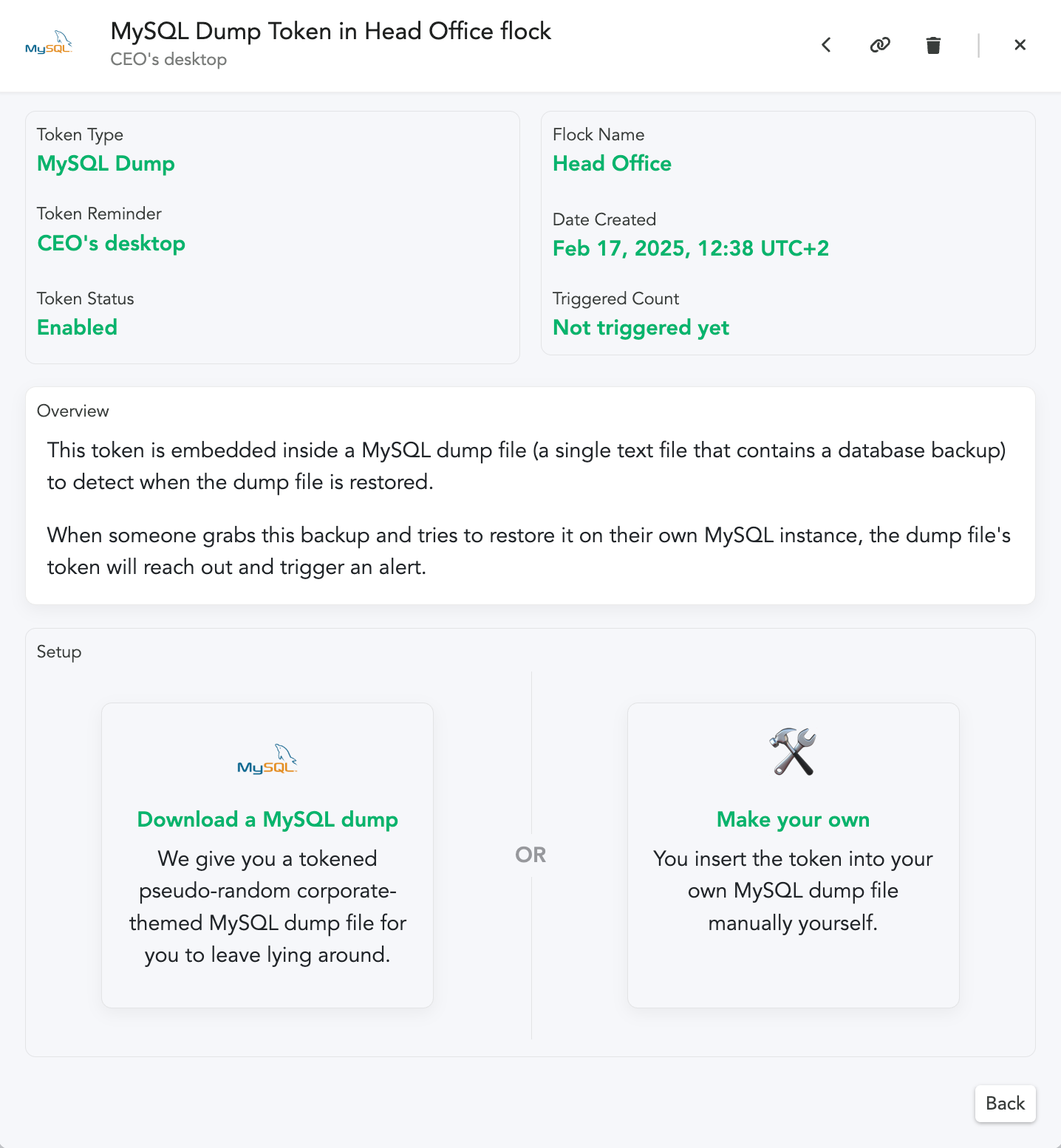
Task: Click the 'We give you a tokened' description
Action: [x=267, y=906]
